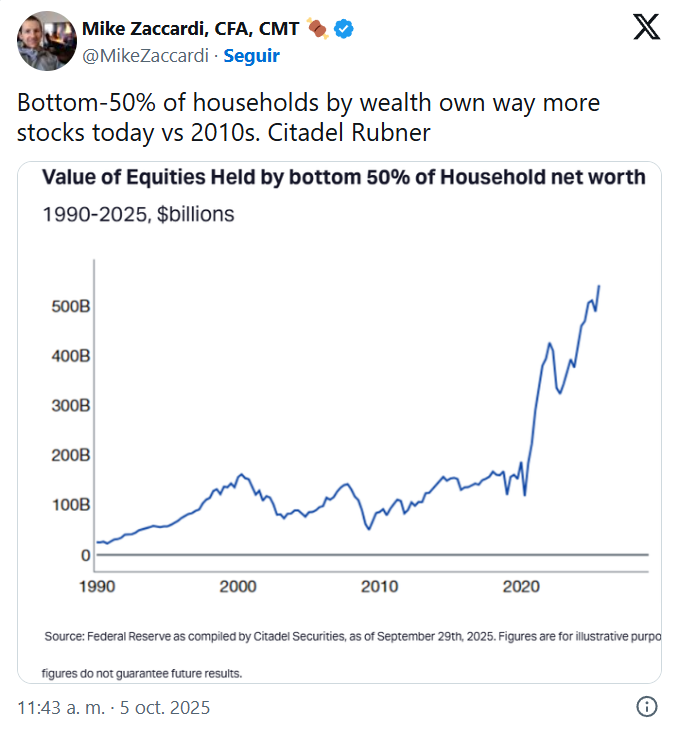Open the author name Mike Zaccardi, CFA, CMT
This screenshot has width=675, height=731.
tap(190, 28)
